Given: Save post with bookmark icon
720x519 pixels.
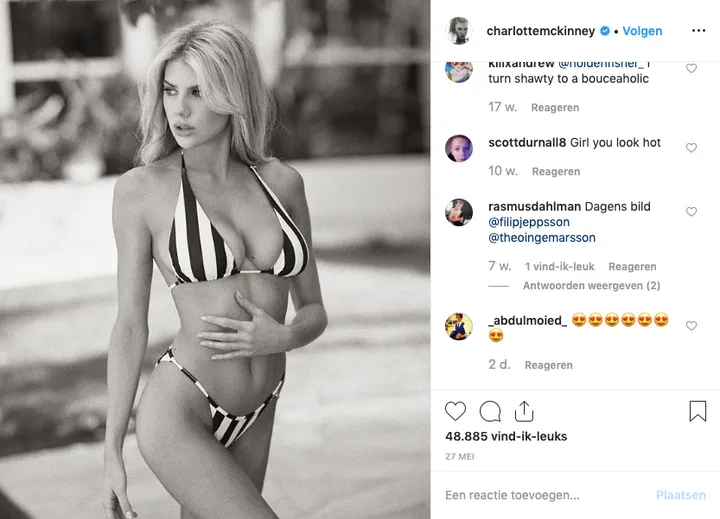Looking at the screenshot, I should [698, 411].
